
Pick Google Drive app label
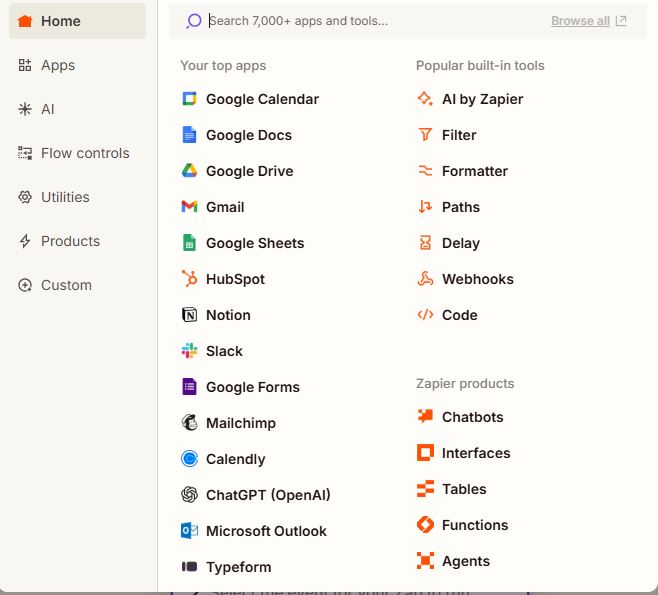click(x=250, y=171)
